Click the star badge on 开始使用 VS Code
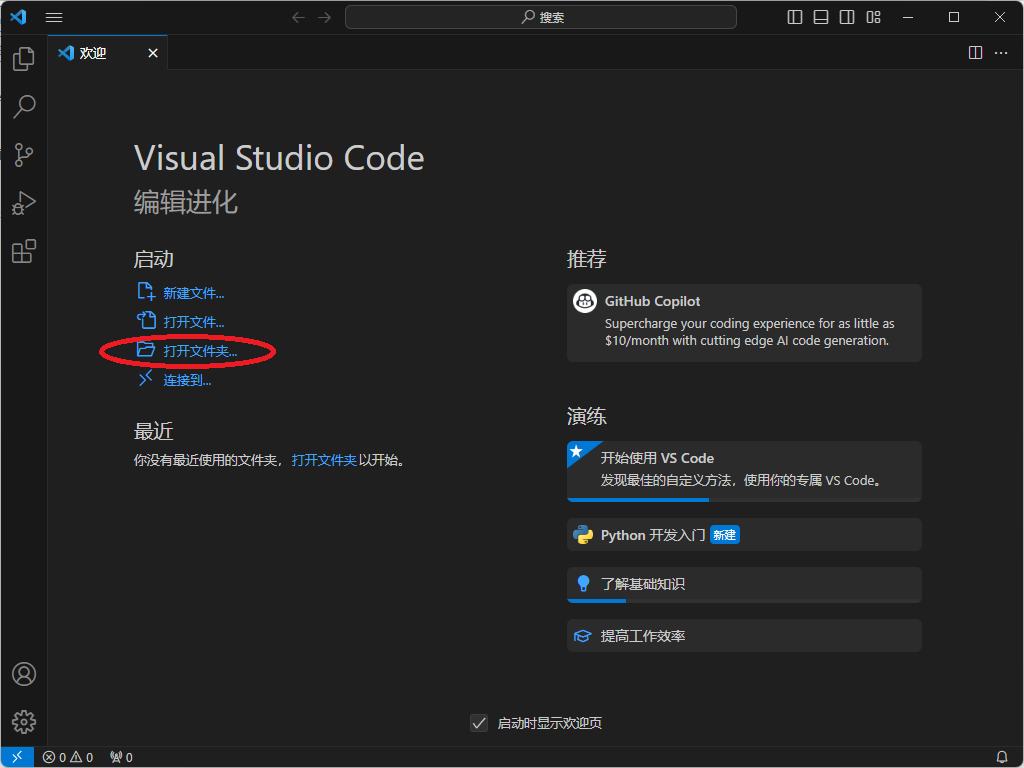The width and height of the screenshot is (1024, 768). [x=577, y=451]
